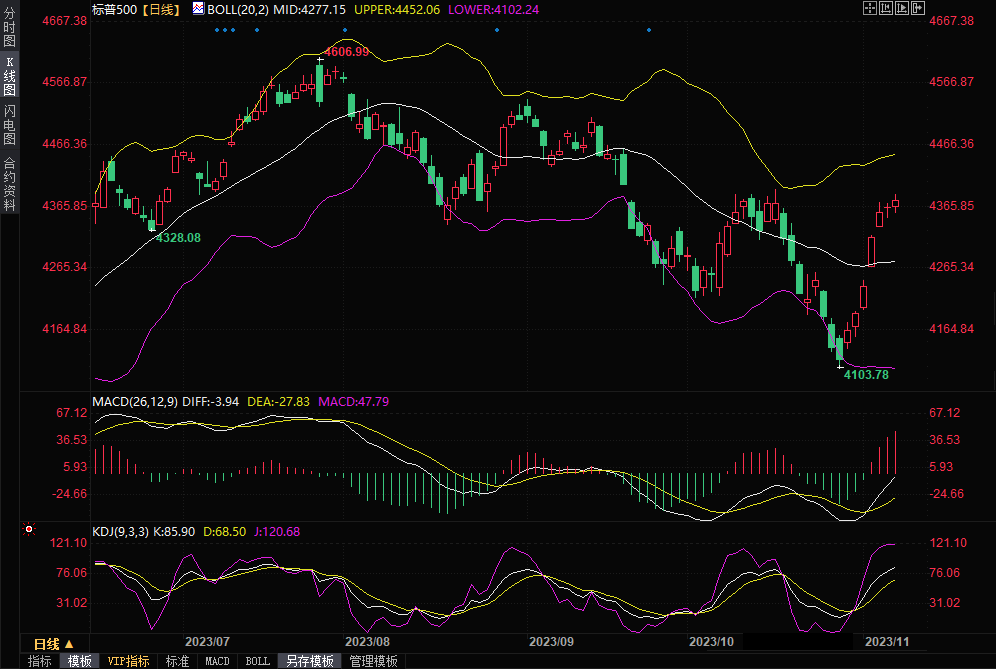
Task: Click the chart playback icon at top right
Action: [901, 8]
